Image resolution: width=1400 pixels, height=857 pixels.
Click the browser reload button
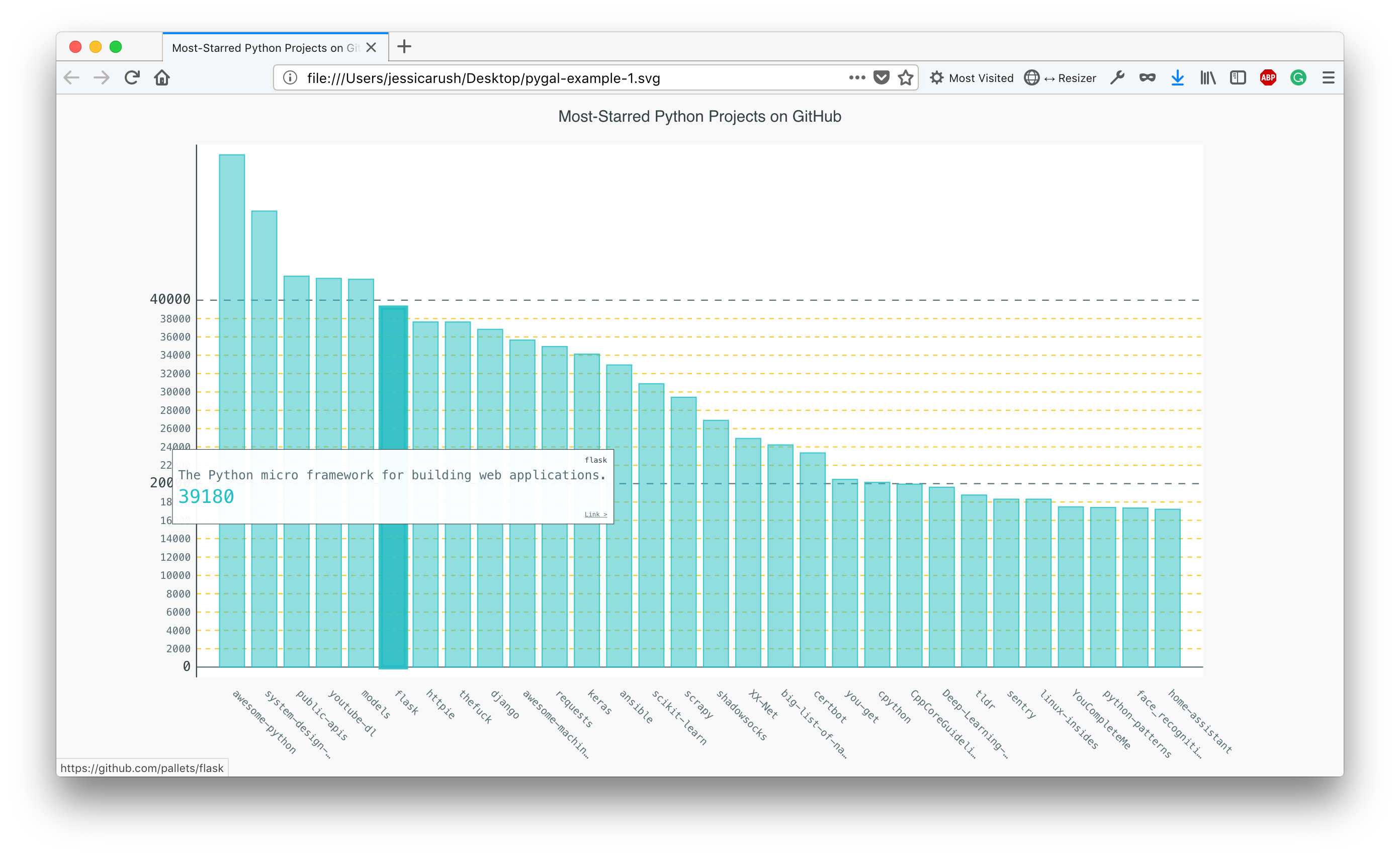[132, 78]
